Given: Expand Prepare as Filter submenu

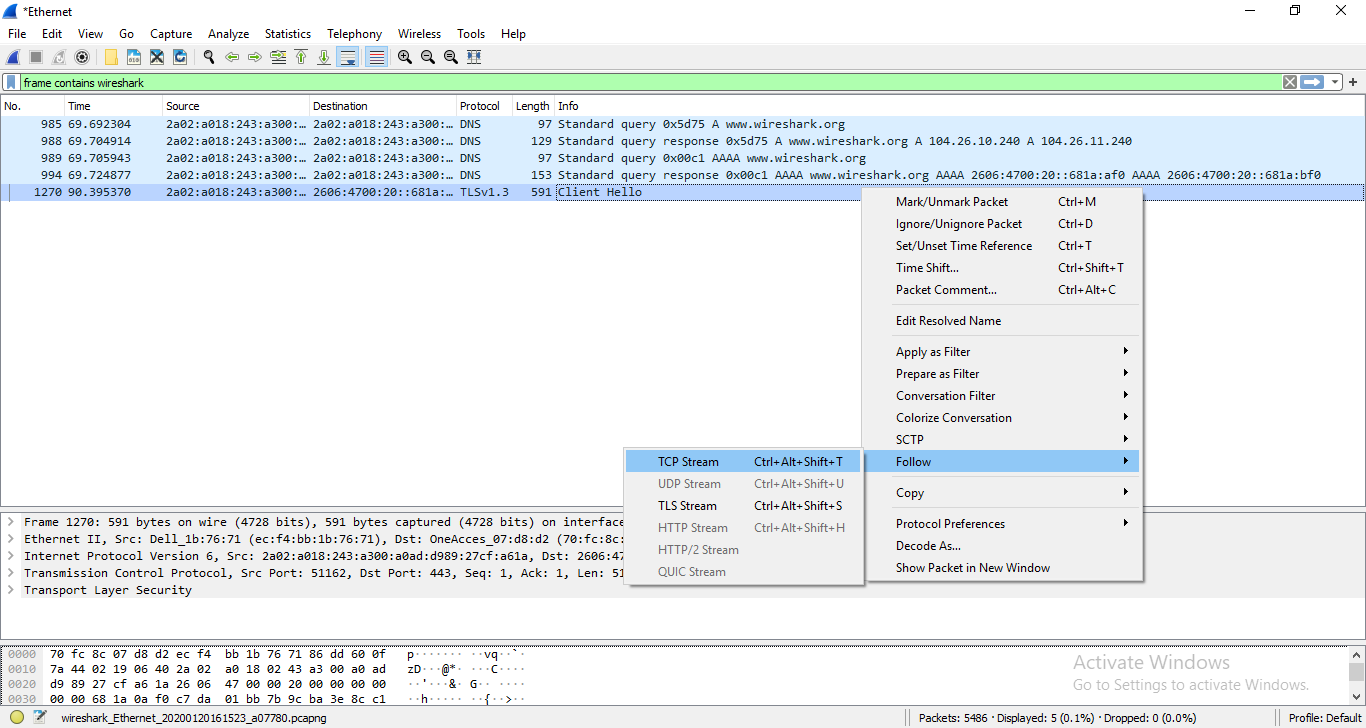Looking at the screenshot, I should (x=1001, y=374).
